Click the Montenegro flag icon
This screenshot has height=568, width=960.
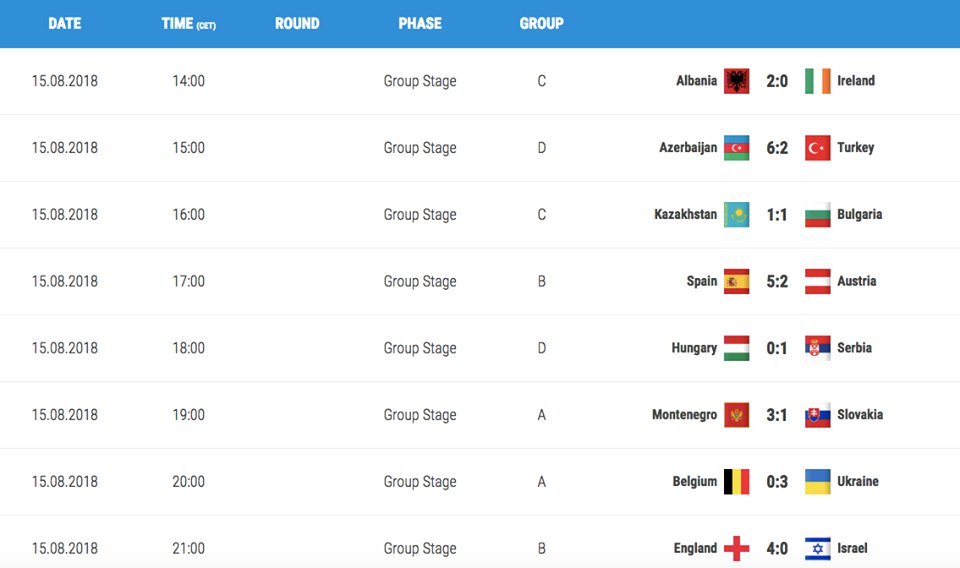[737, 414]
